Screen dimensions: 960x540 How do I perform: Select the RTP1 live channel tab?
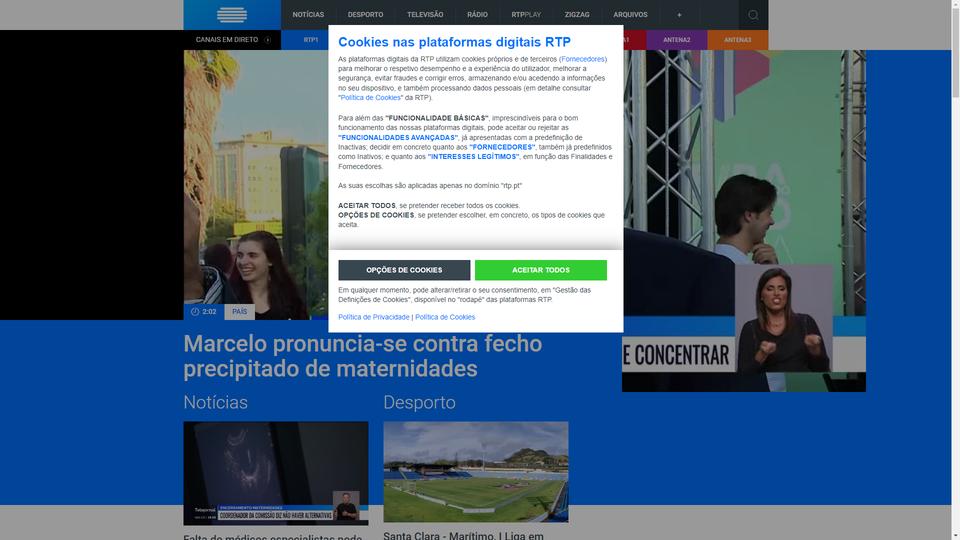click(305, 40)
